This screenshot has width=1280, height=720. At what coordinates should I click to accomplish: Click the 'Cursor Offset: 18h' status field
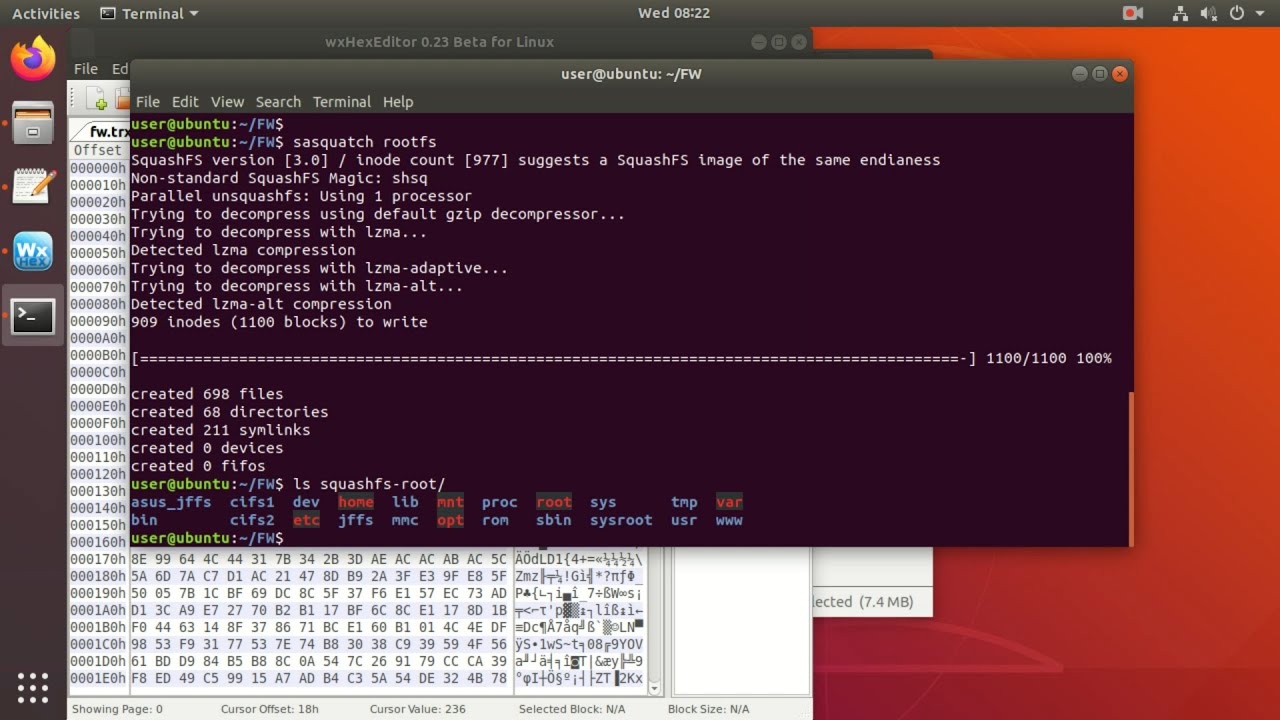click(x=270, y=709)
